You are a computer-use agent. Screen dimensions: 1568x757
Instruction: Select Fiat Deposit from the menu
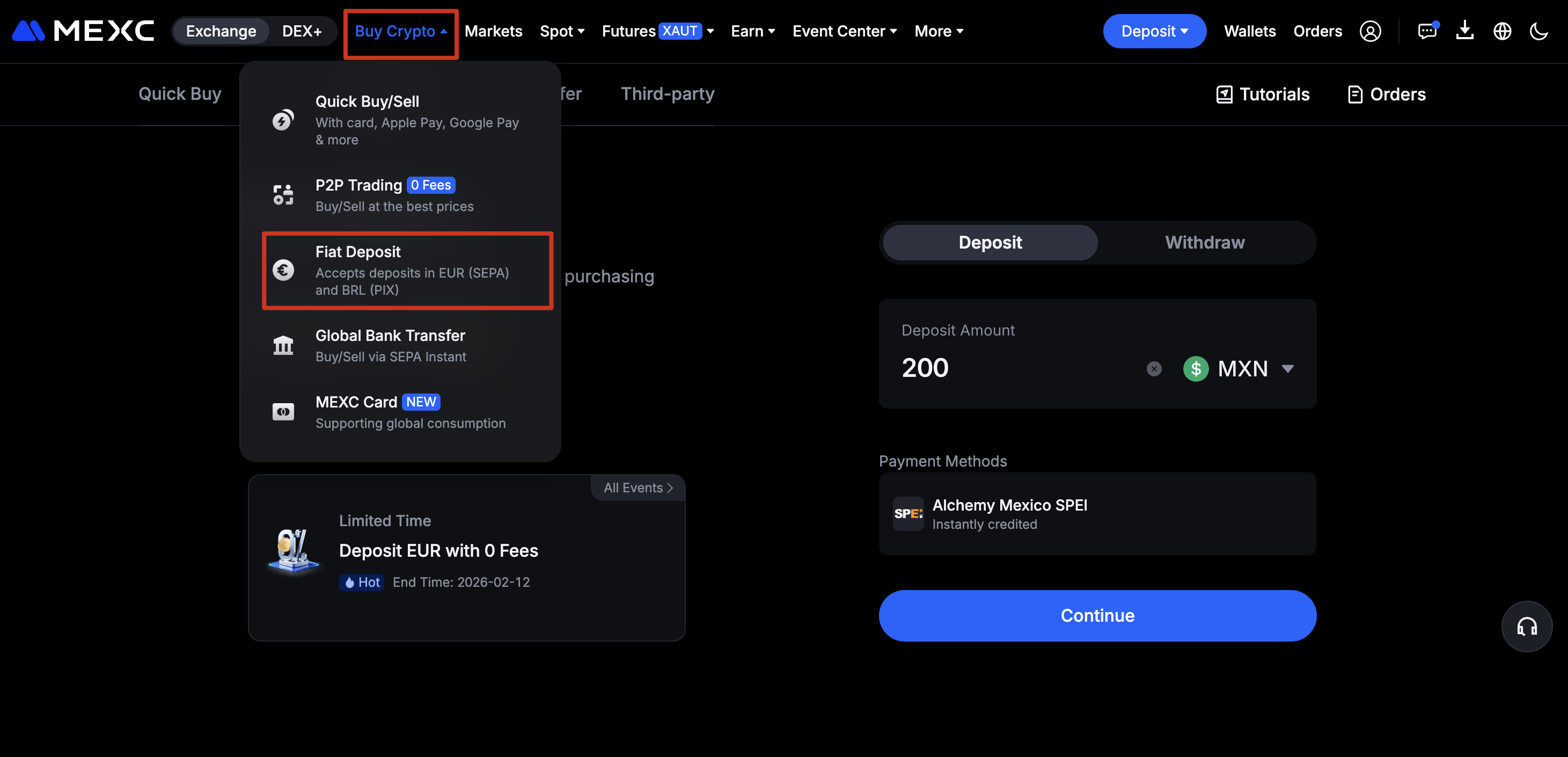[407, 271]
